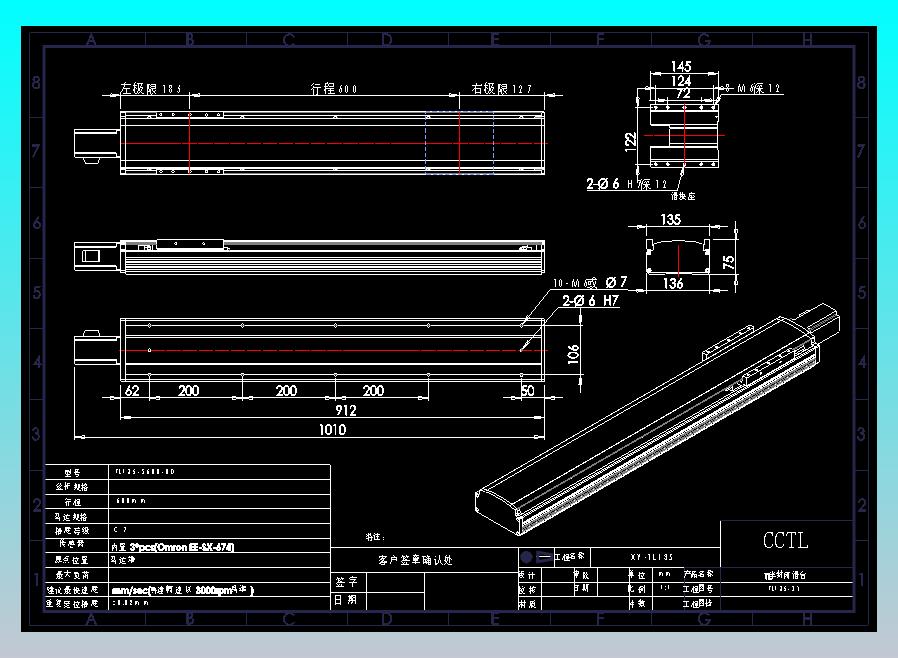Click the dashed blue slider outline in the top view

(x=459, y=143)
